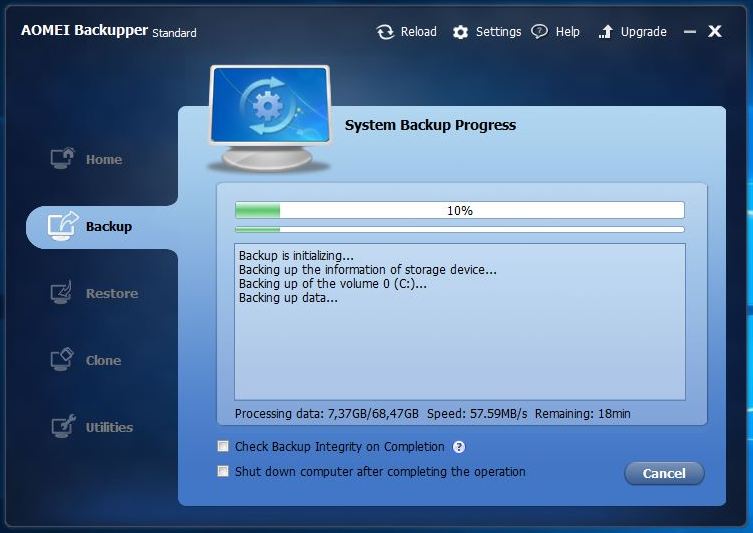The width and height of the screenshot is (753, 533).
Task: Click the Reload text label
Action: click(x=419, y=32)
